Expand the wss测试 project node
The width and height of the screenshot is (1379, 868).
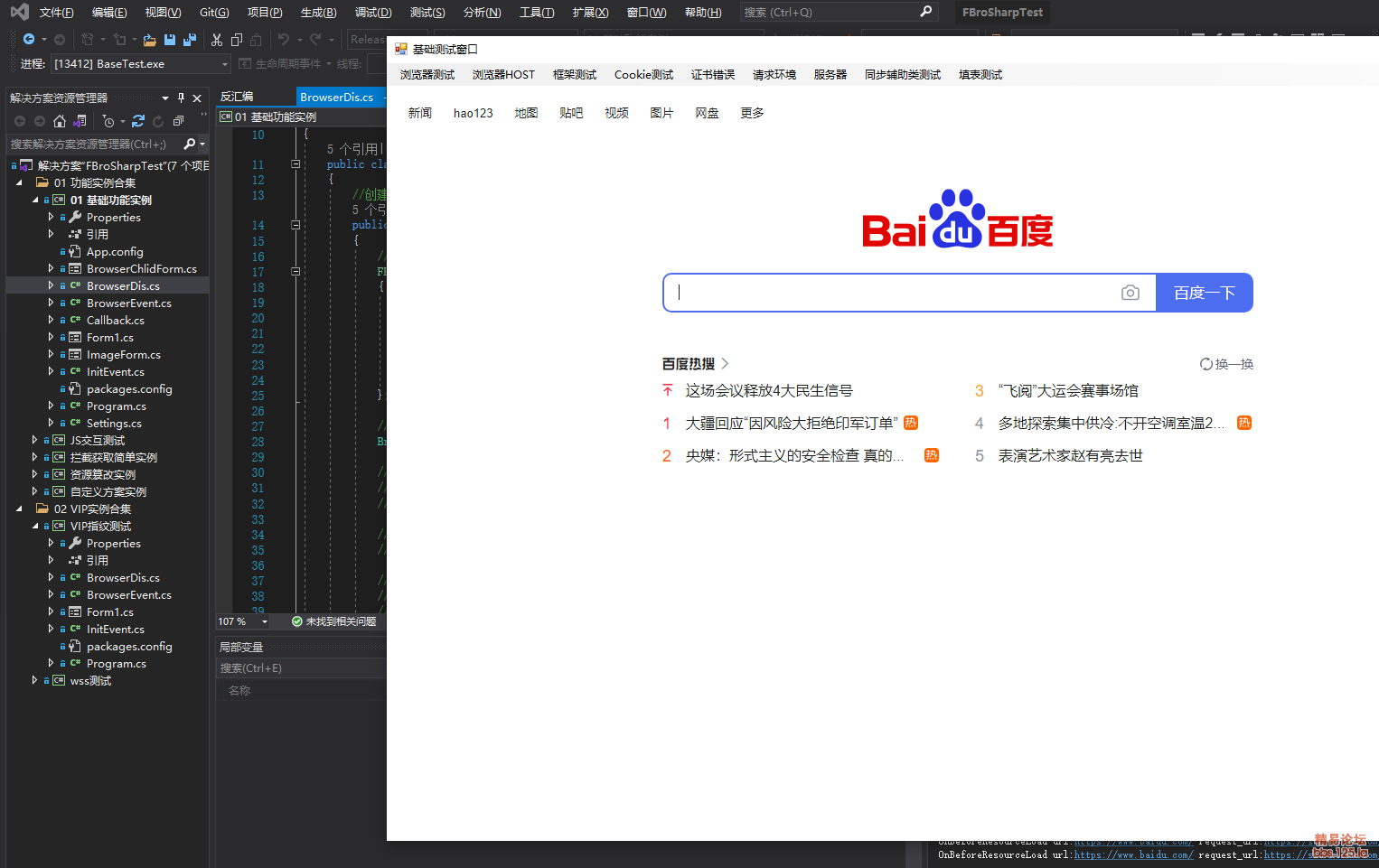(x=35, y=680)
